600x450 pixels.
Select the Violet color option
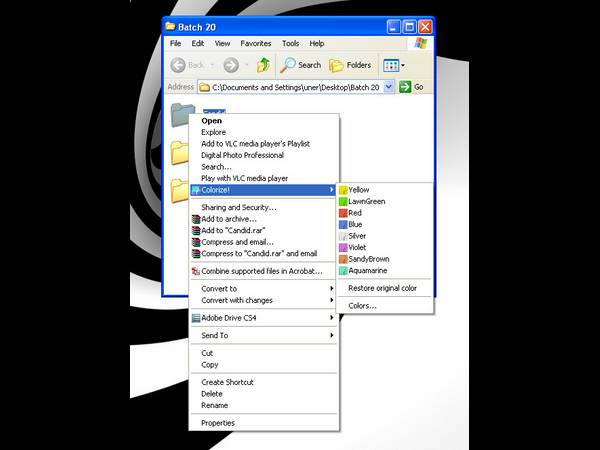(x=357, y=247)
